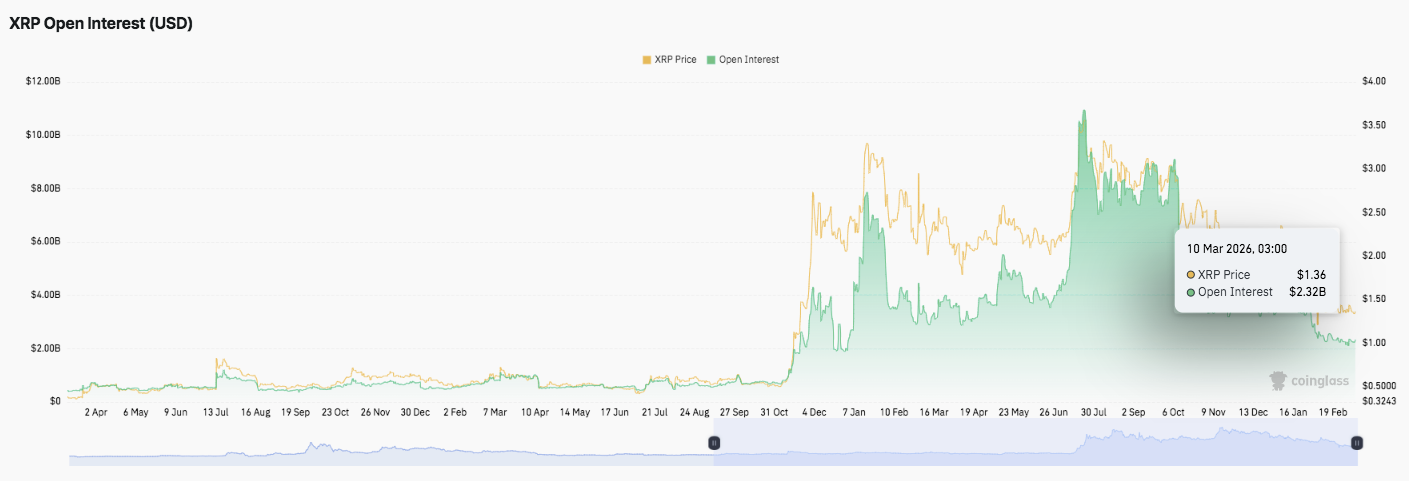Click the highlighted selected range in navigator

pyautogui.click(x=1035, y=442)
